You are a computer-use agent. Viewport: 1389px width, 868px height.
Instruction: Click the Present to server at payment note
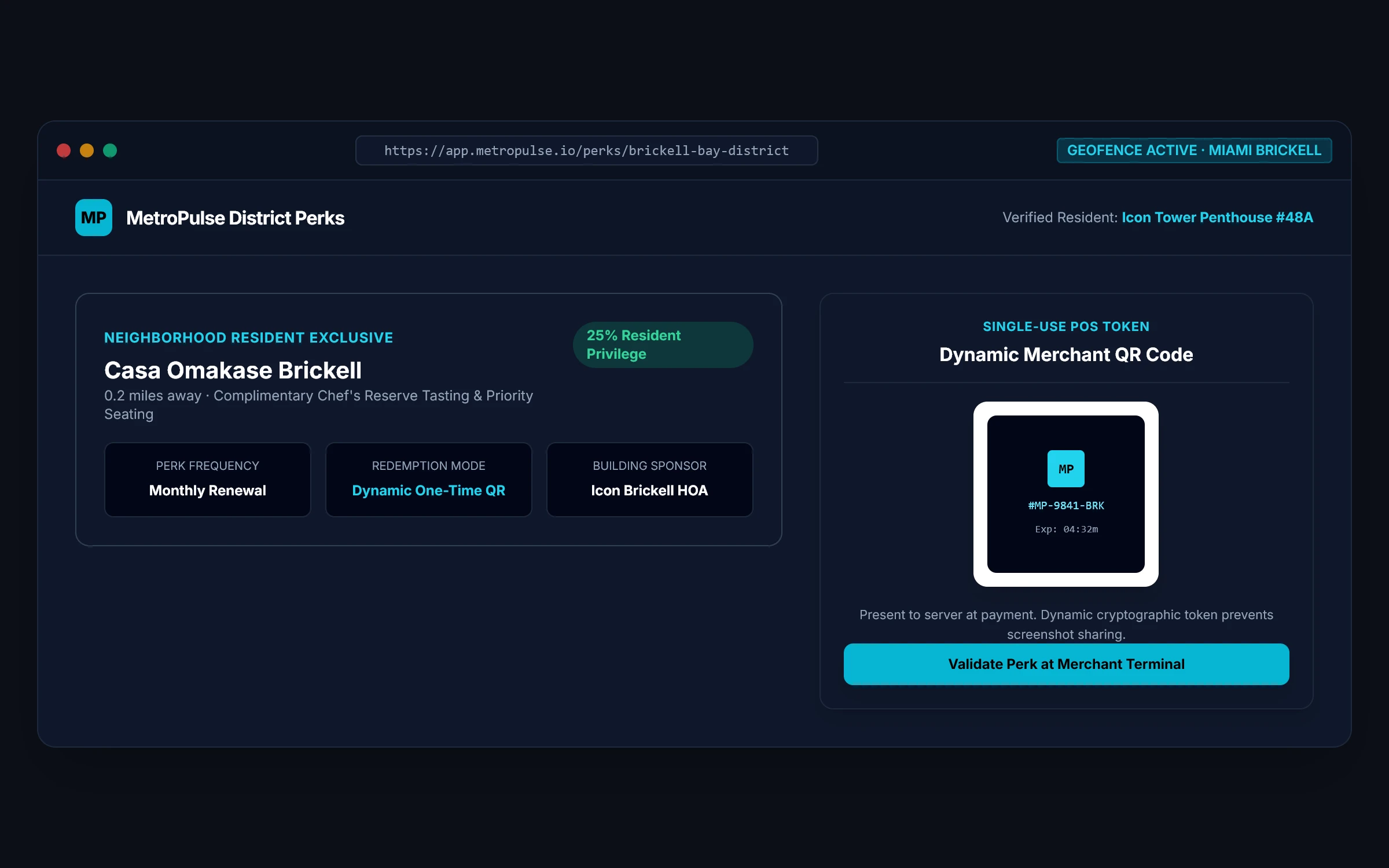coord(1066,624)
